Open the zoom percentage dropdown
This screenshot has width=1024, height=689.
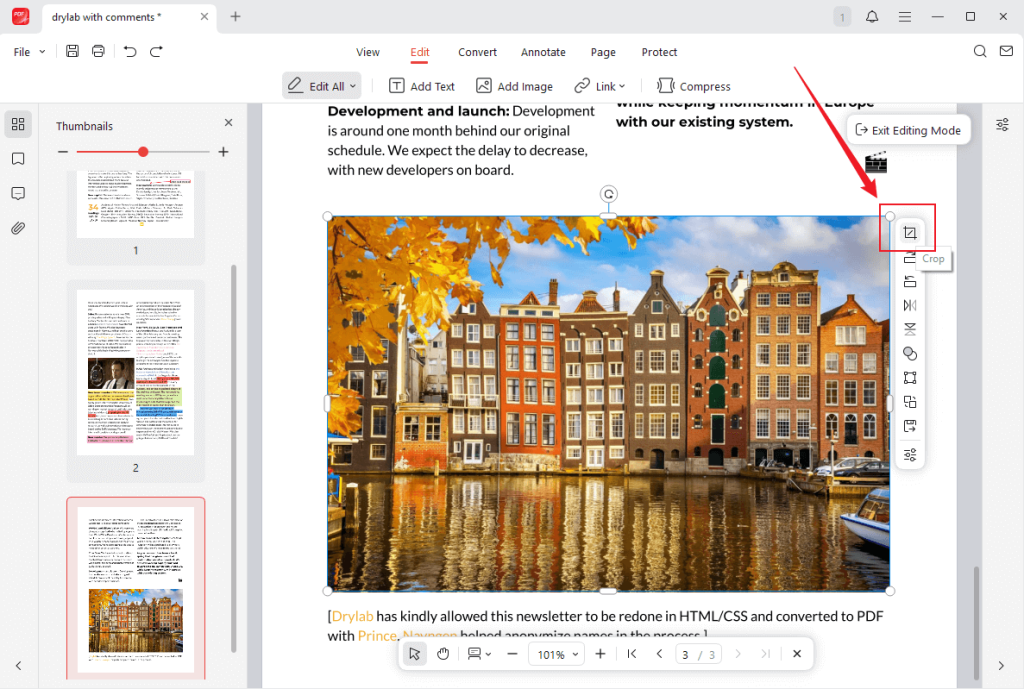point(556,654)
